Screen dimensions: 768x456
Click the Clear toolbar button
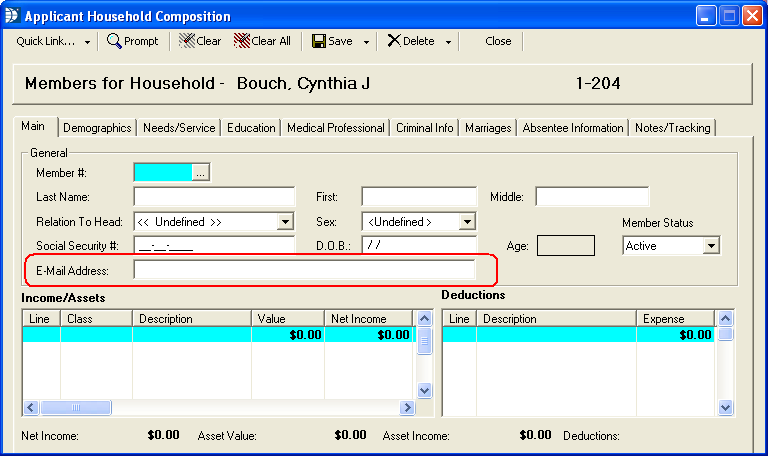[200, 41]
